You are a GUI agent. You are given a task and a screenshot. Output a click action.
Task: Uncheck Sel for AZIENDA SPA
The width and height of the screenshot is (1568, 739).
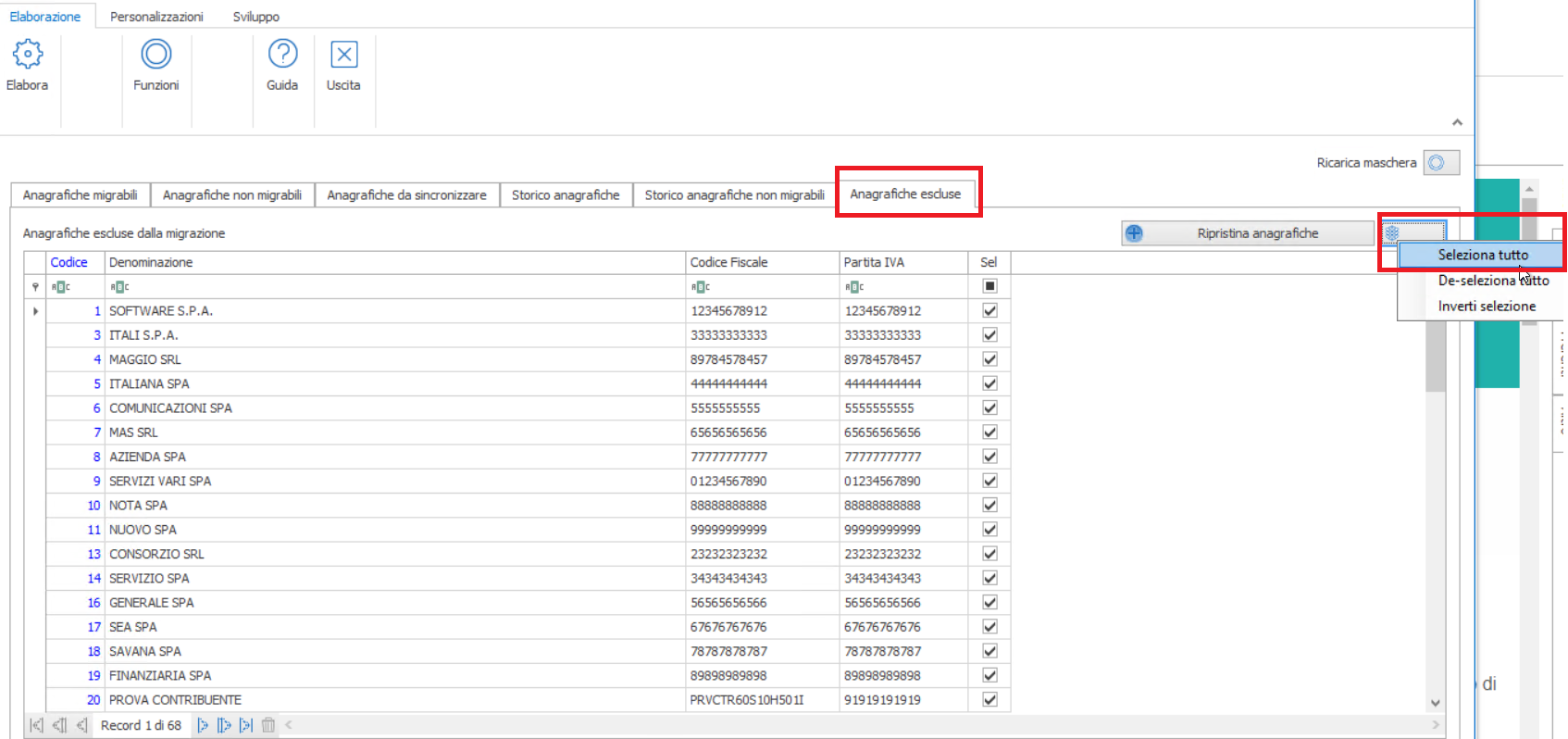click(x=989, y=457)
